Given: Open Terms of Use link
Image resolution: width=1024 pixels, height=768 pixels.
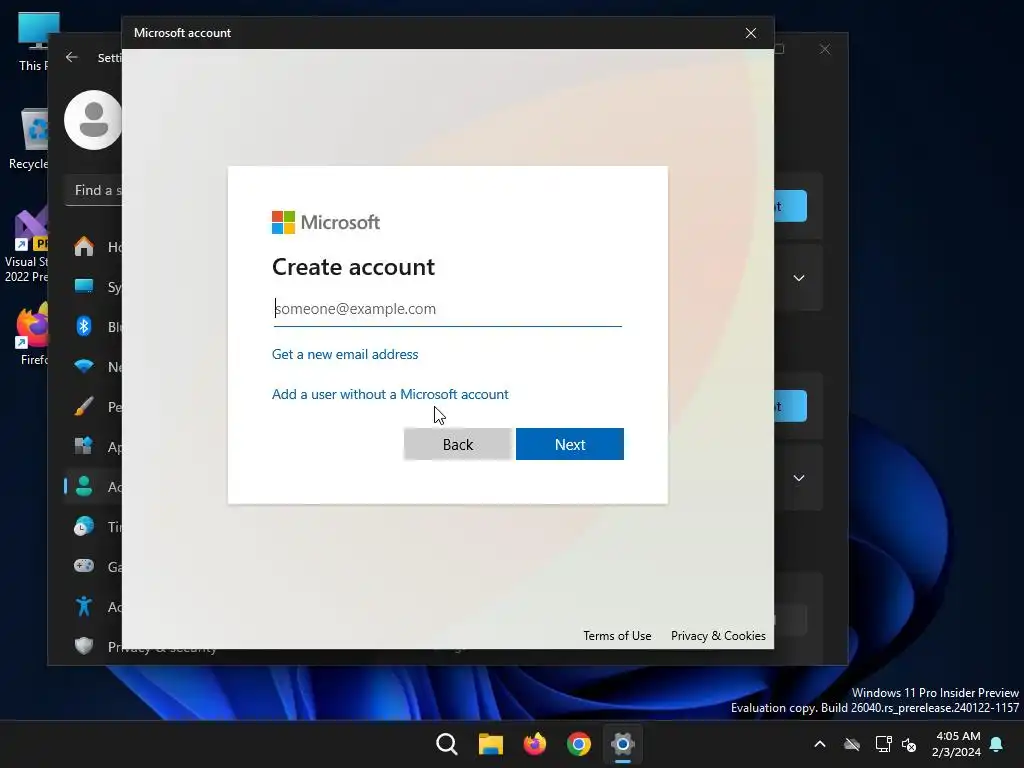Looking at the screenshot, I should (x=617, y=635).
